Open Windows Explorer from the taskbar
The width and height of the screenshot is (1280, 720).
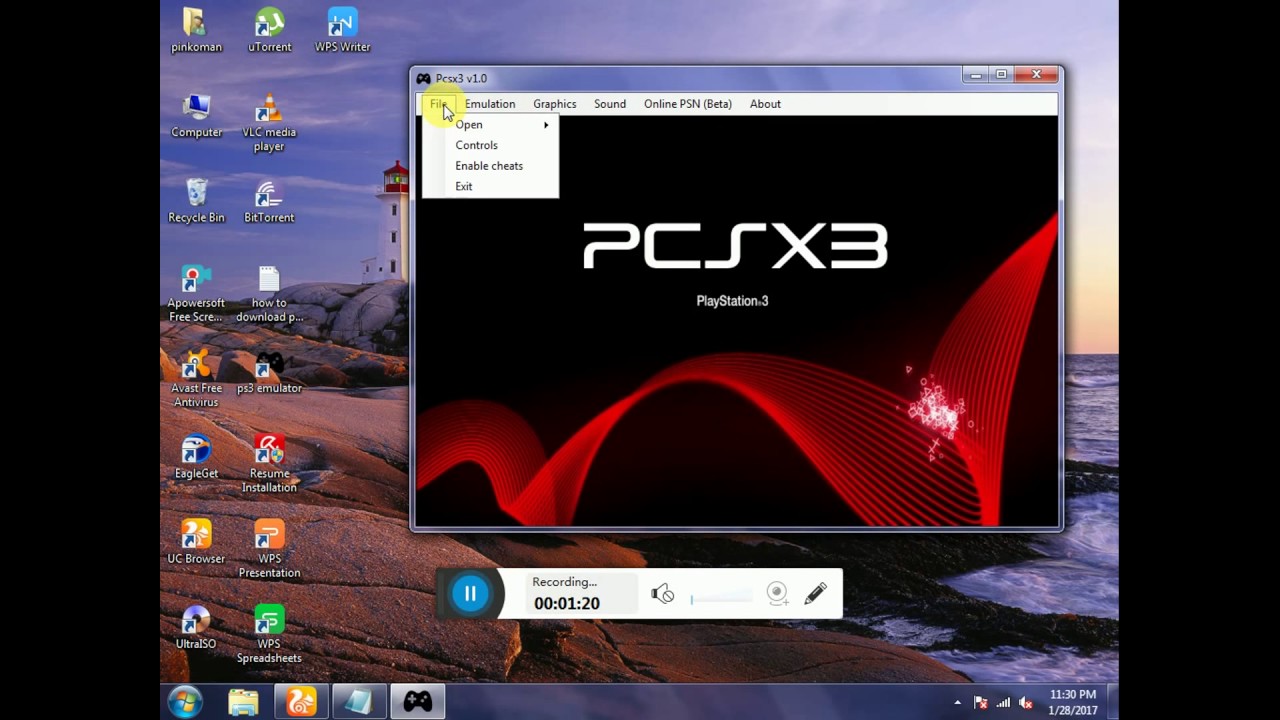[x=243, y=702]
